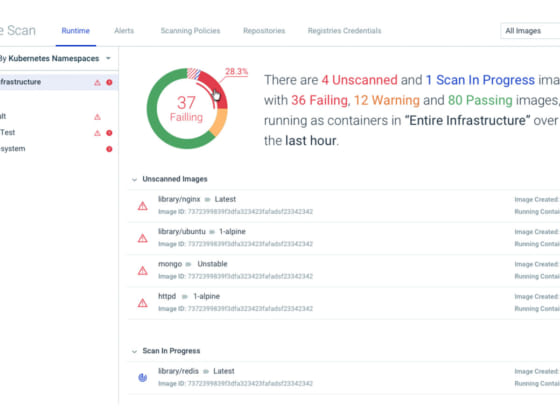Click red failing dot on Infrastructure row
Image resolution: width=560 pixels, height=420 pixels.
[x=109, y=82]
